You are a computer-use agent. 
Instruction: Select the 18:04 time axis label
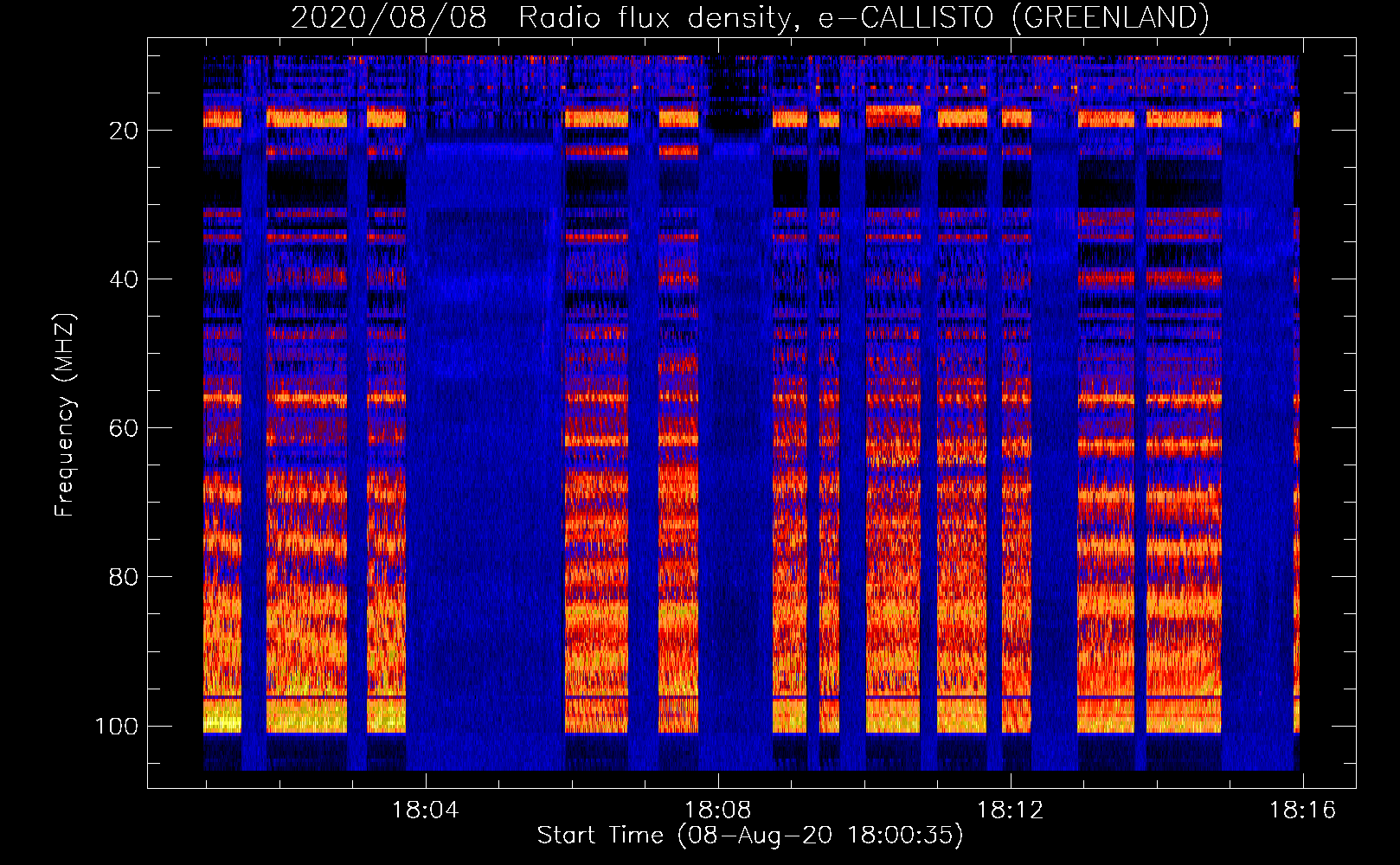click(x=426, y=811)
